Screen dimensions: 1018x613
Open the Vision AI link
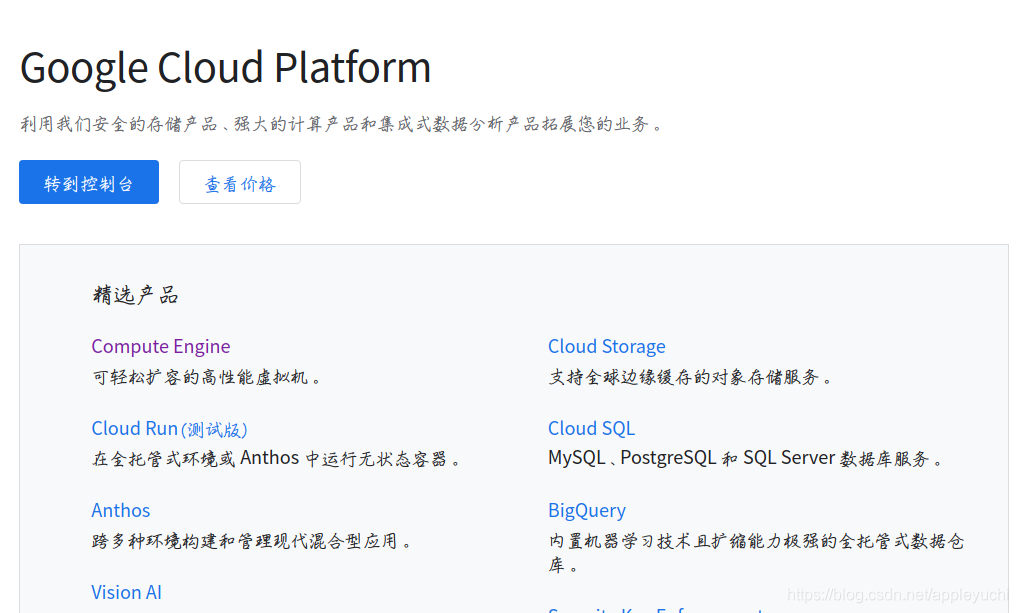[127, 592]
